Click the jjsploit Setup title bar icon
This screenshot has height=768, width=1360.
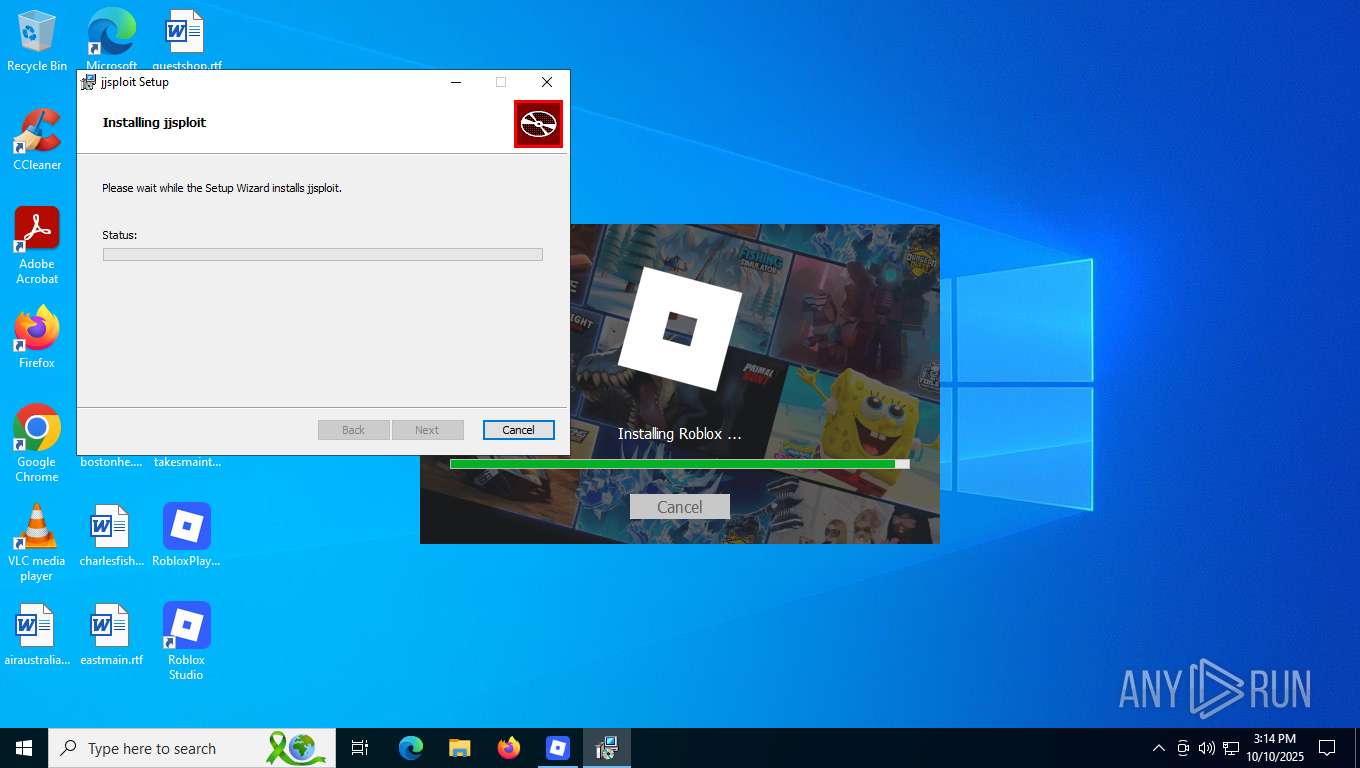(89, 82)
